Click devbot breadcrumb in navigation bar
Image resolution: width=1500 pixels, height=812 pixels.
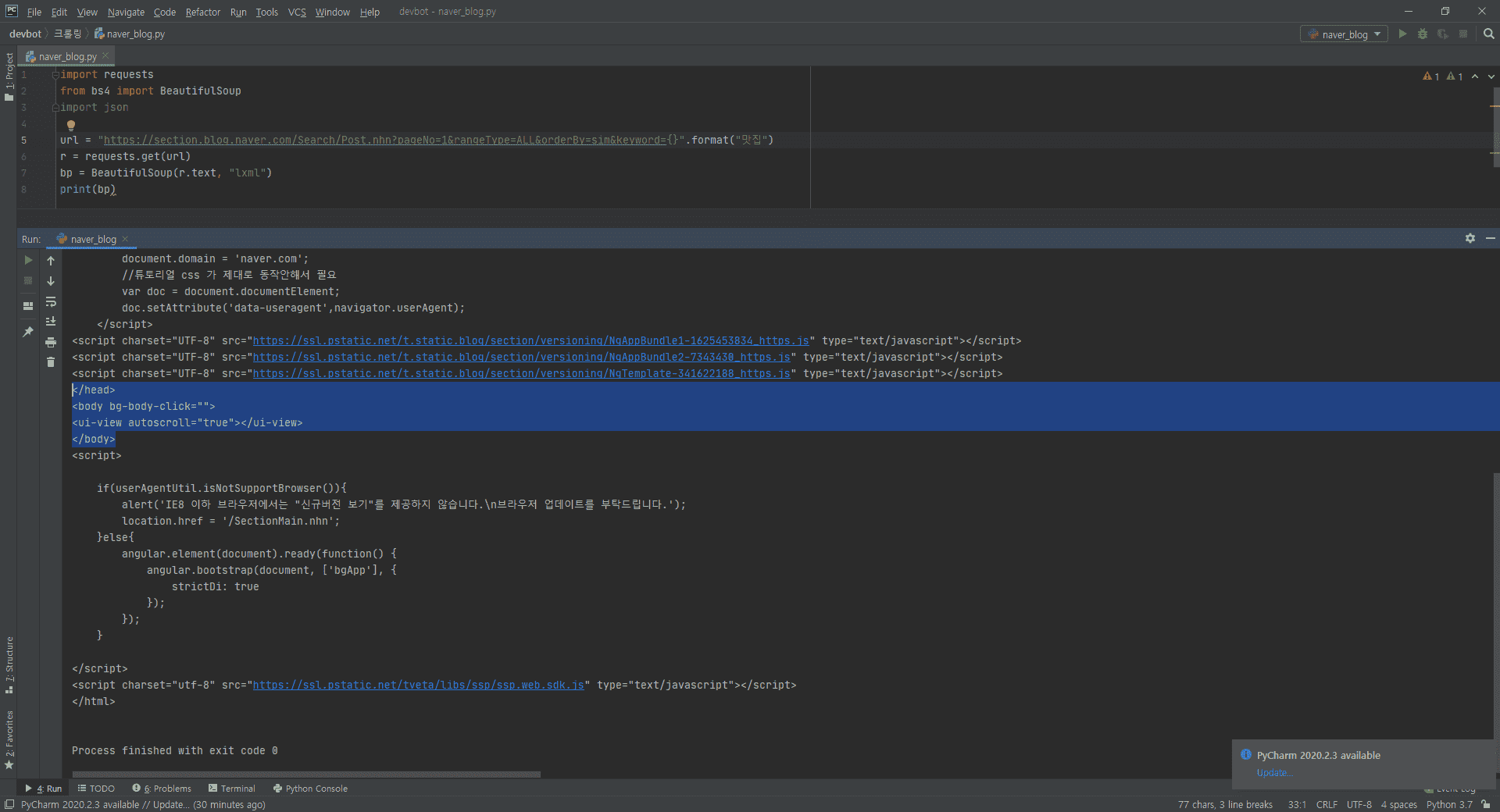[x=25, y=34]
